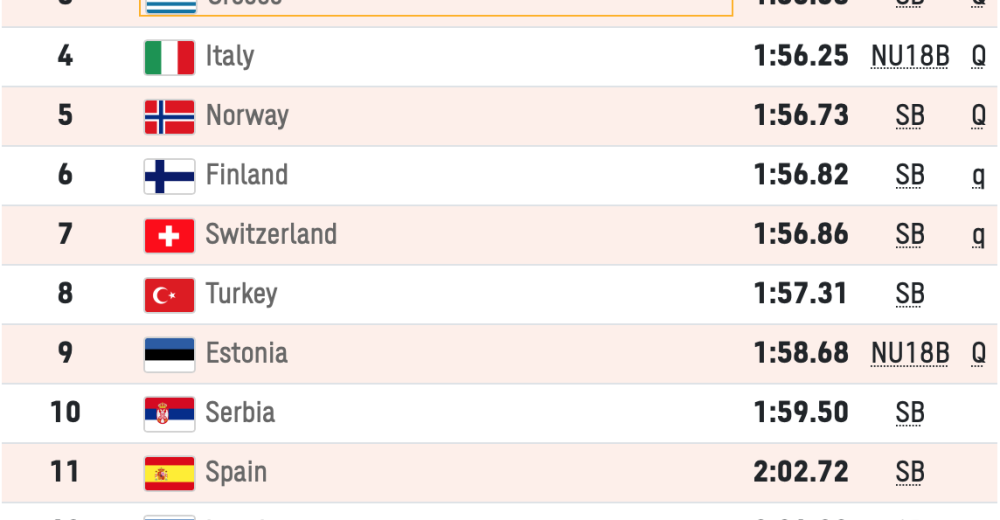Click the Spain flag icon
The height and width of the screenshot is (520, 1000).
pos(169,473)
